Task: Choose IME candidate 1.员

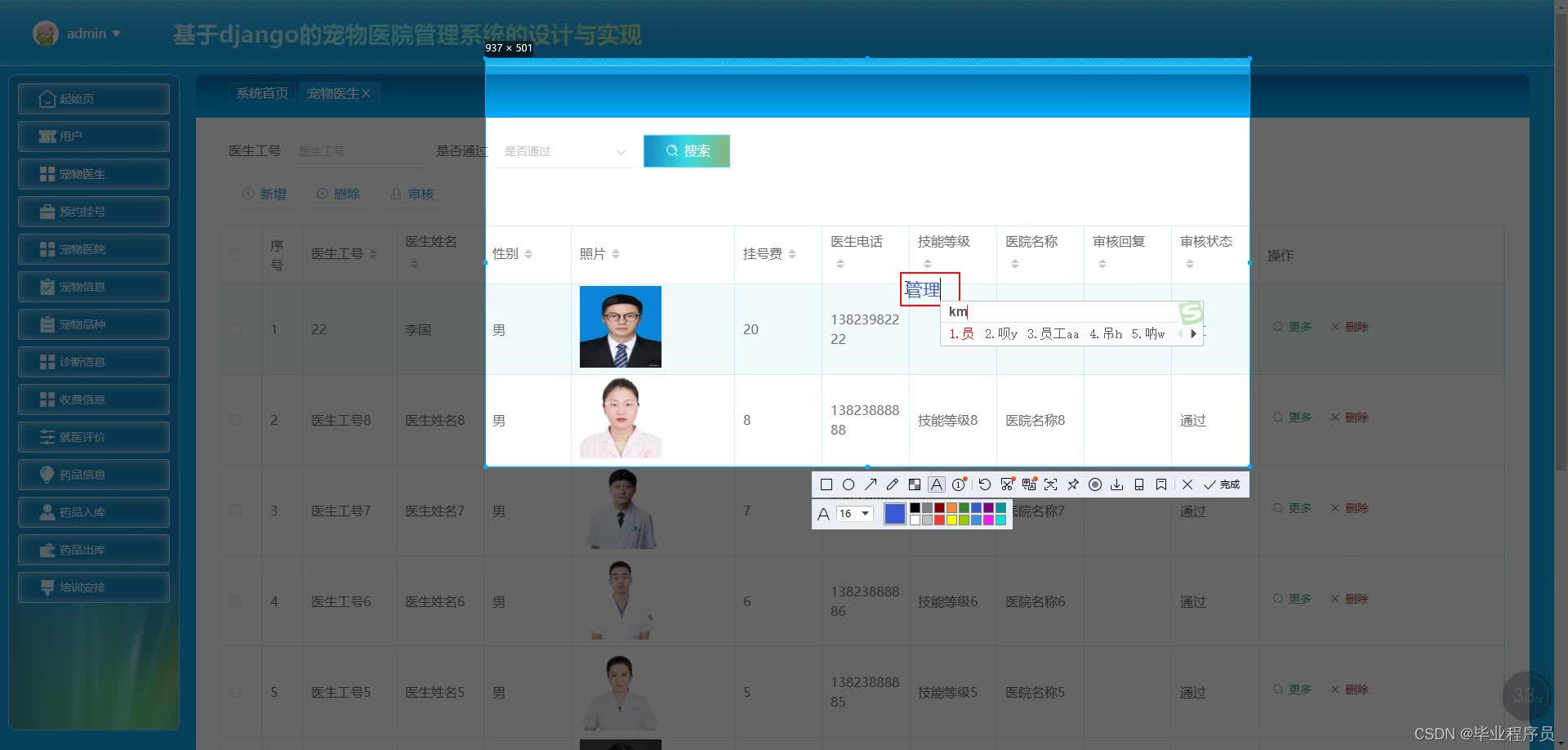Action: click(x=961, y=333)
